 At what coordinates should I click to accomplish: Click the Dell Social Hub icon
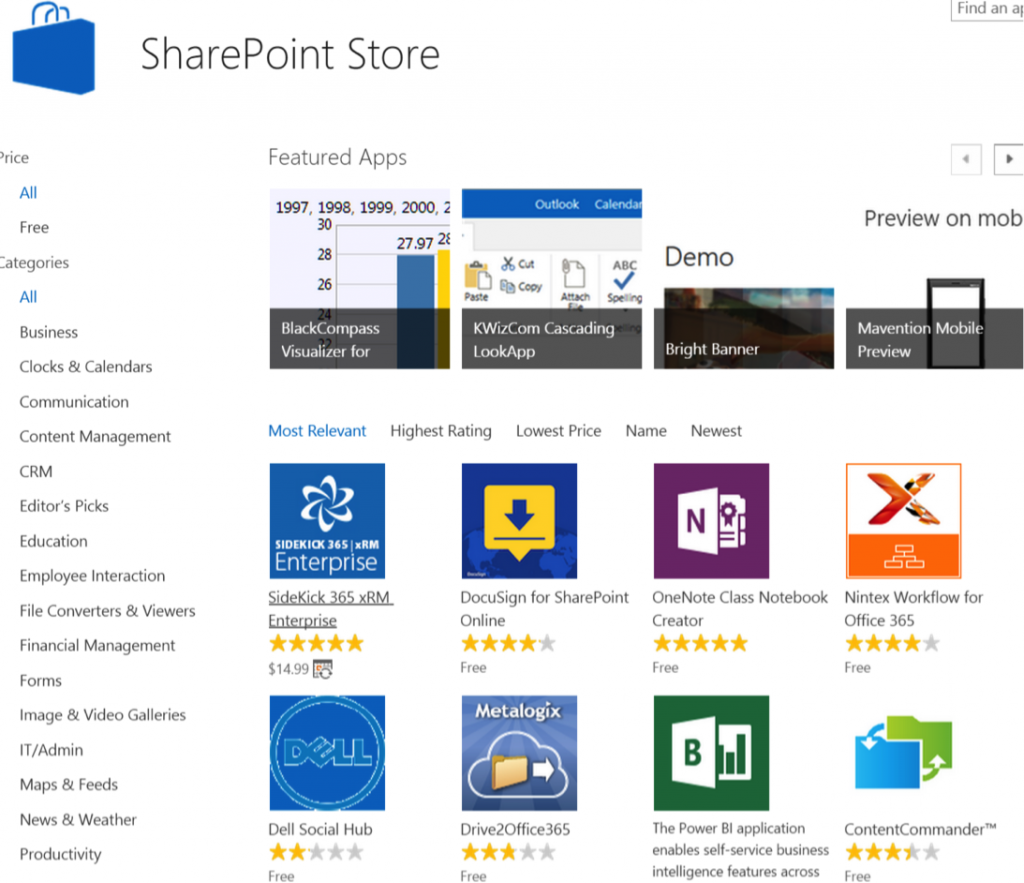[x=327, y=753]
